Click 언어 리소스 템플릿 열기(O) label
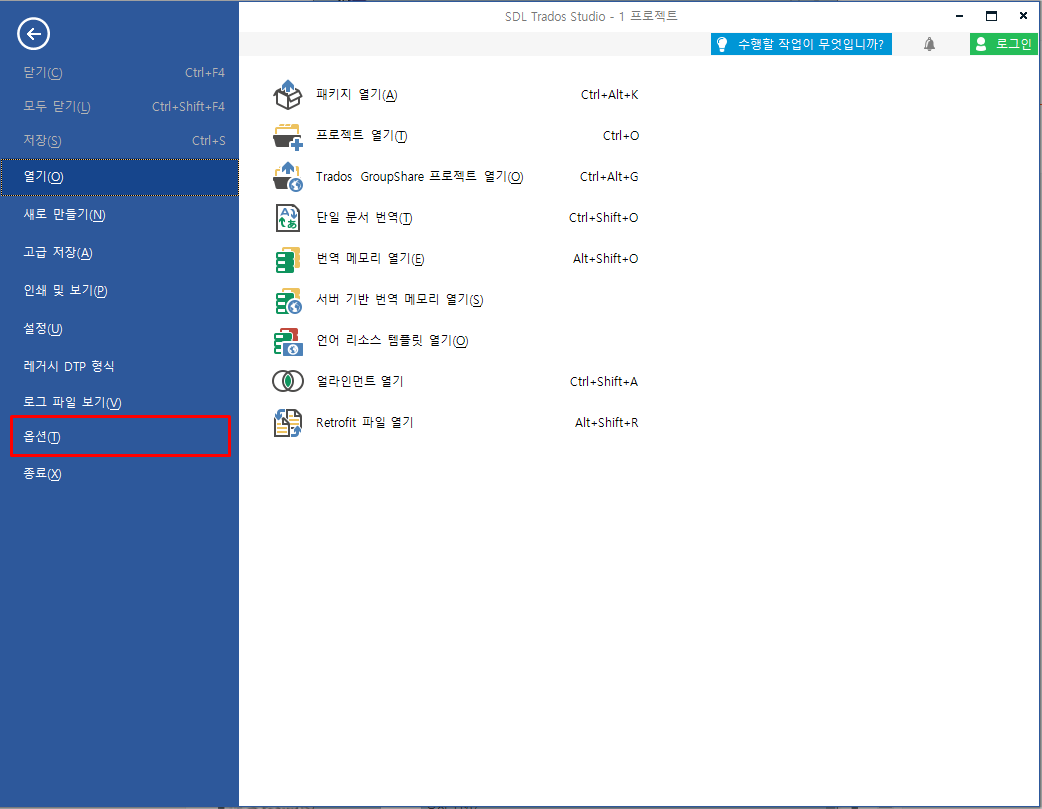Image resolution: width=1042 pixels, height=809 pixels. [x=392, y=341]
